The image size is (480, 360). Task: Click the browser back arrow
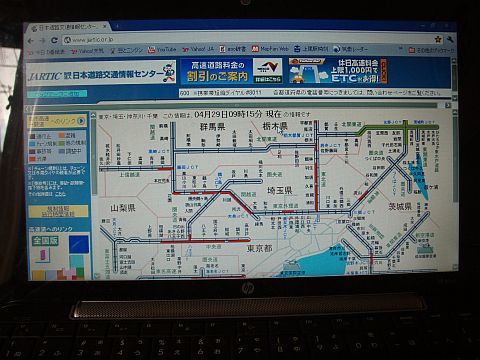tap(31, 41)
